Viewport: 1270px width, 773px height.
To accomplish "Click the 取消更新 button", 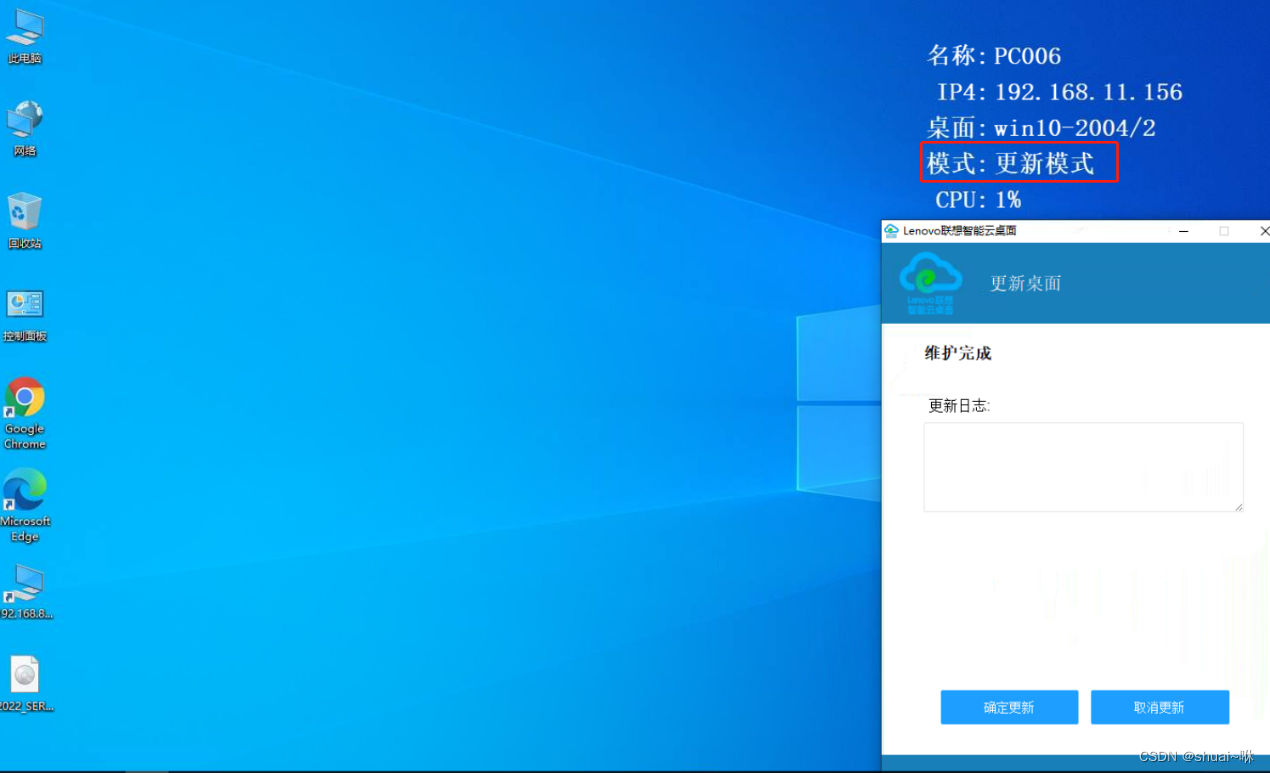I will pos(1159,707).
